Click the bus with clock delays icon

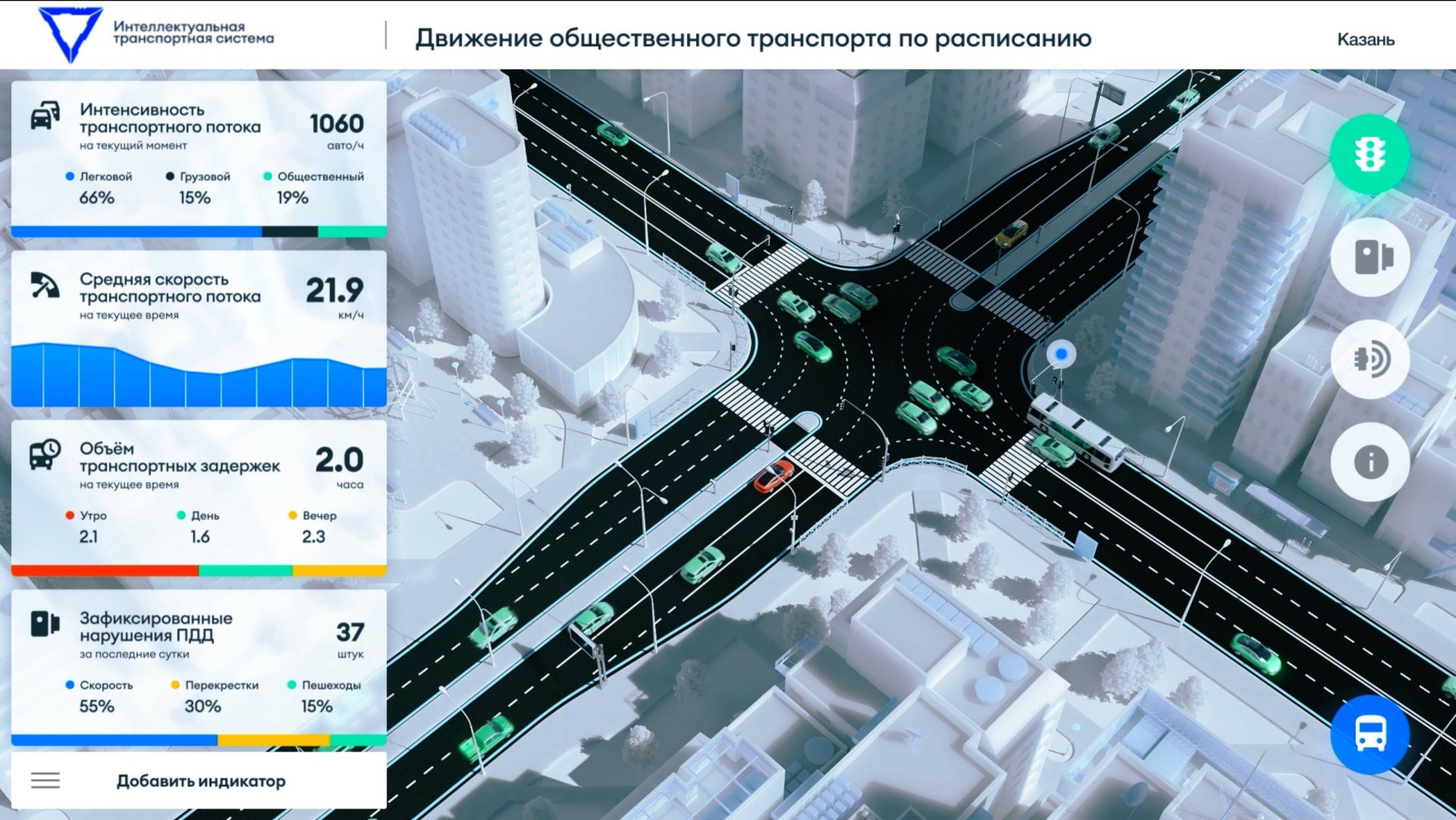point(45,455)
